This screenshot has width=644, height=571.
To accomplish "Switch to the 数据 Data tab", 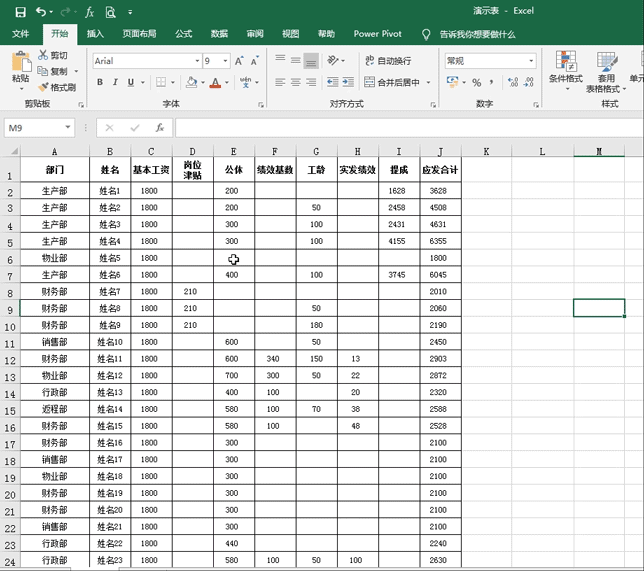I will 219,34.
